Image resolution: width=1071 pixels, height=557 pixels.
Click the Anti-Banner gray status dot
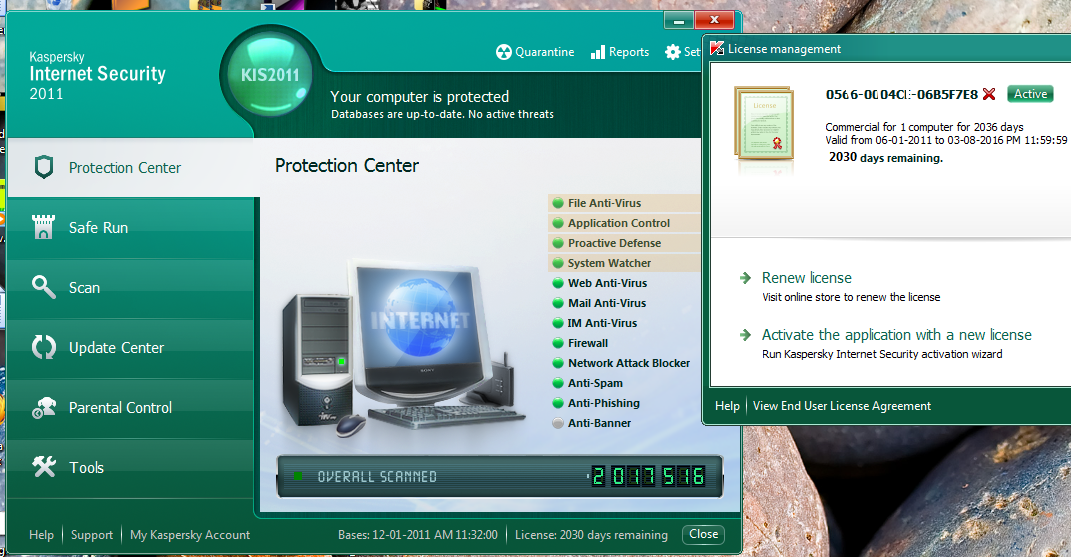point(558,423)
